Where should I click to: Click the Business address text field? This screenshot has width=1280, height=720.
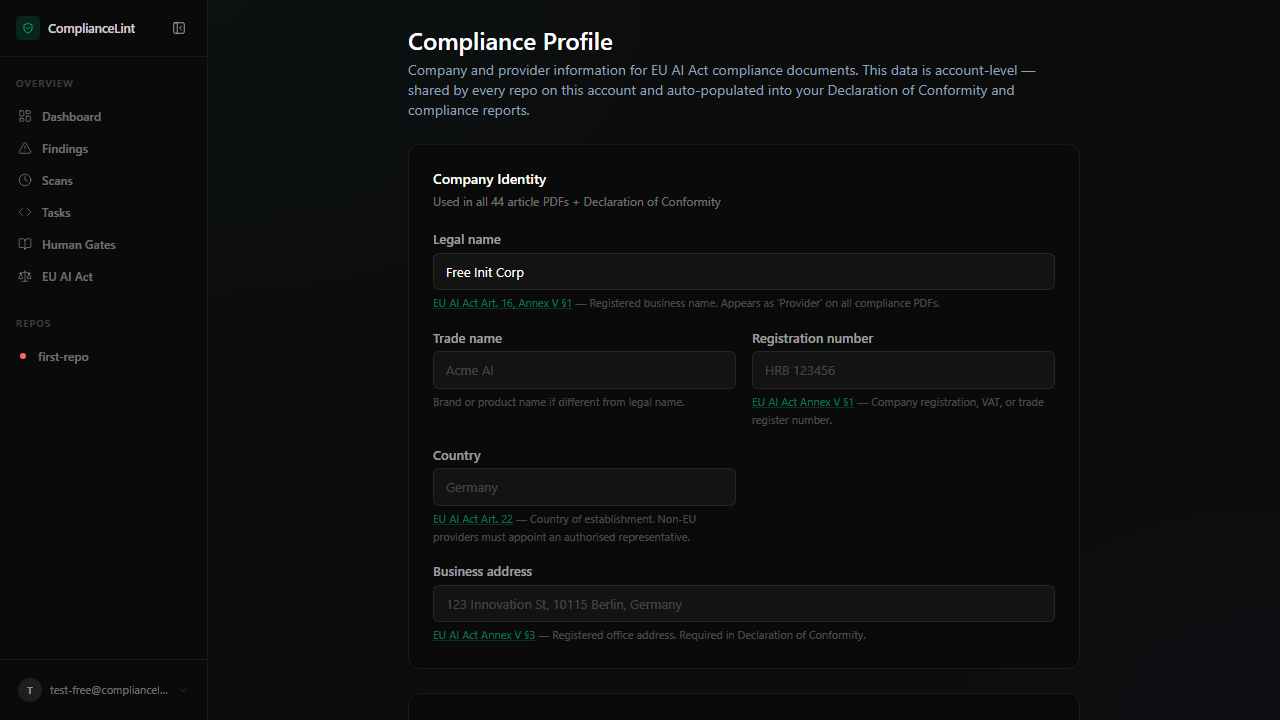[x=743, y=604]
